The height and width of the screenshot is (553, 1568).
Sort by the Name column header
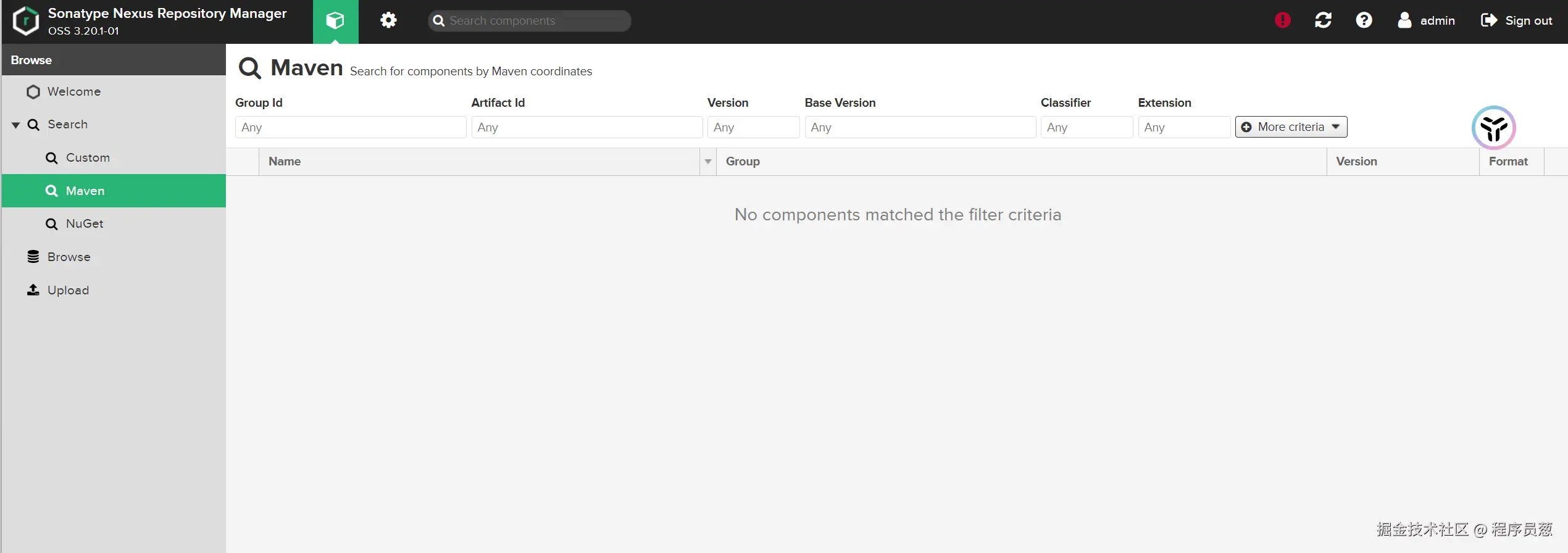[479, 162]
